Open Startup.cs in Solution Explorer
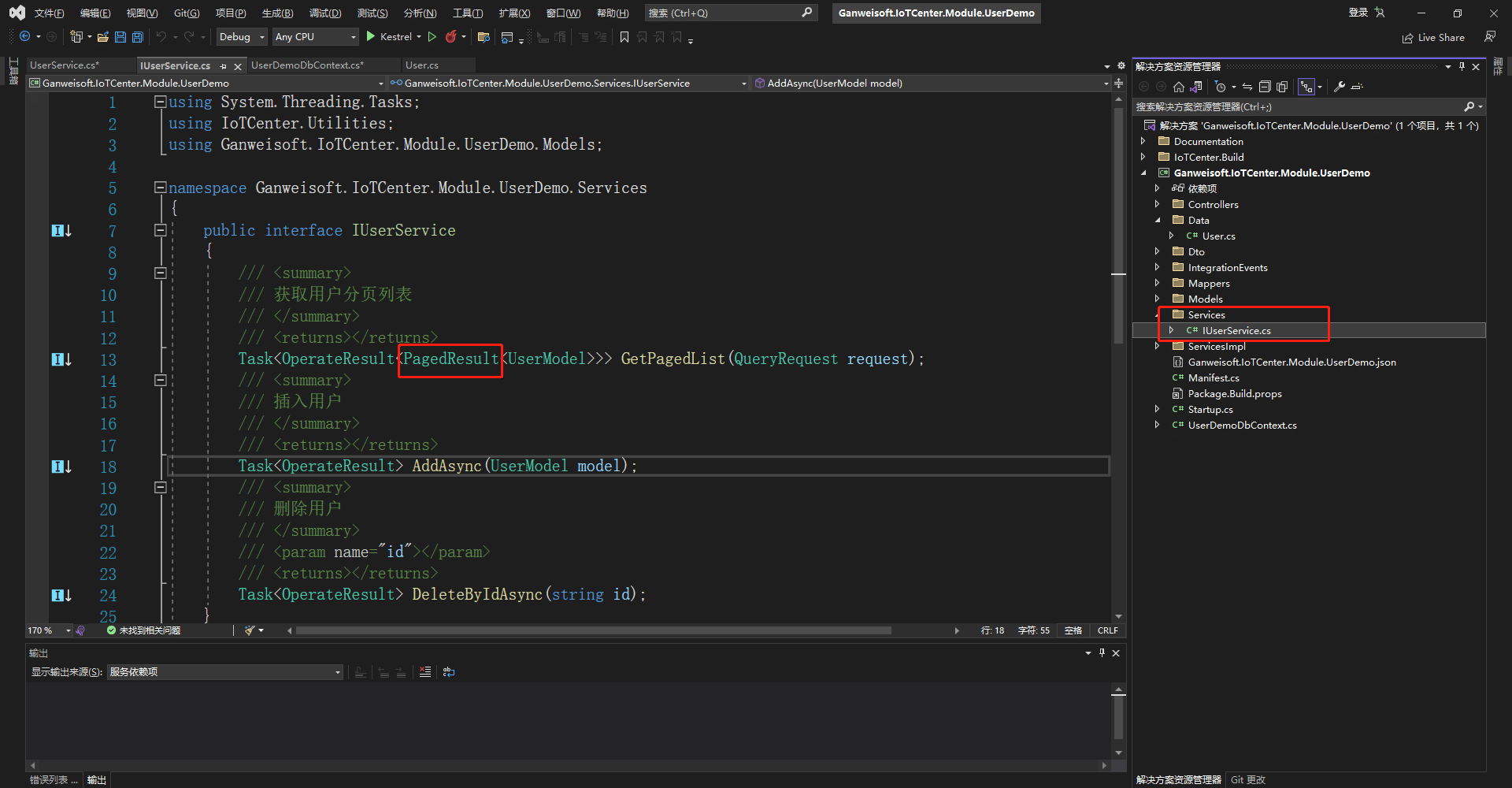Screen dimensions: 1512x788 click(x=1210, y=409)
